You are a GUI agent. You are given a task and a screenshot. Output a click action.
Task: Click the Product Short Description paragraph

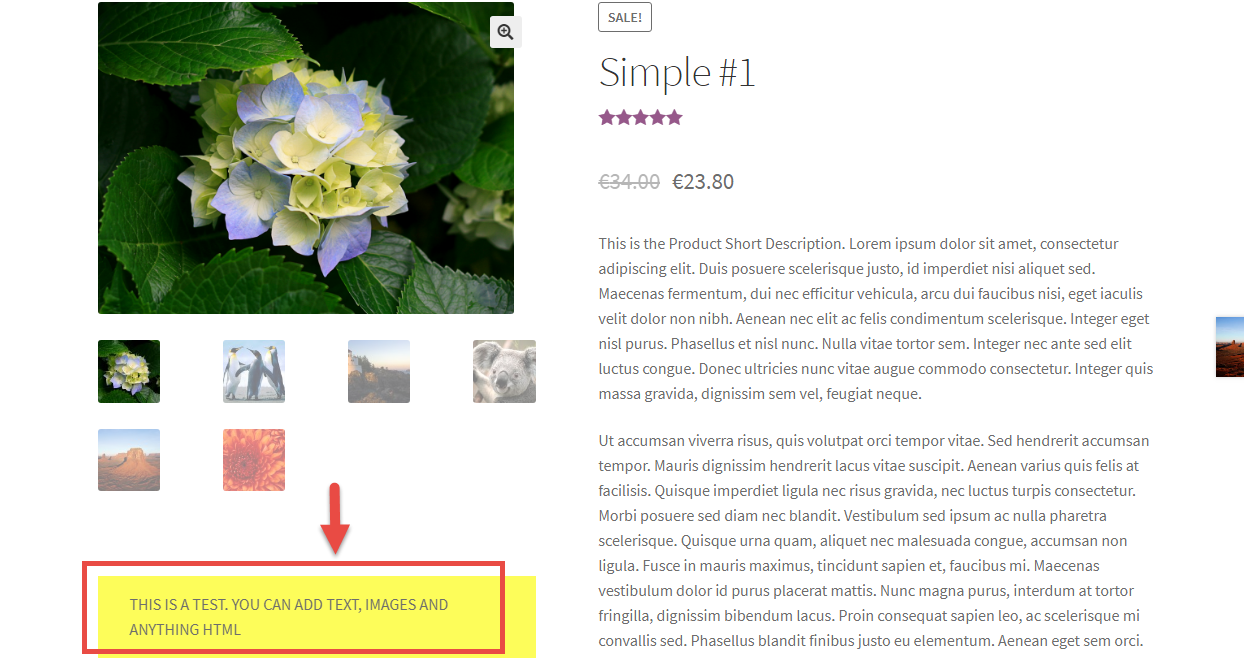876,319
